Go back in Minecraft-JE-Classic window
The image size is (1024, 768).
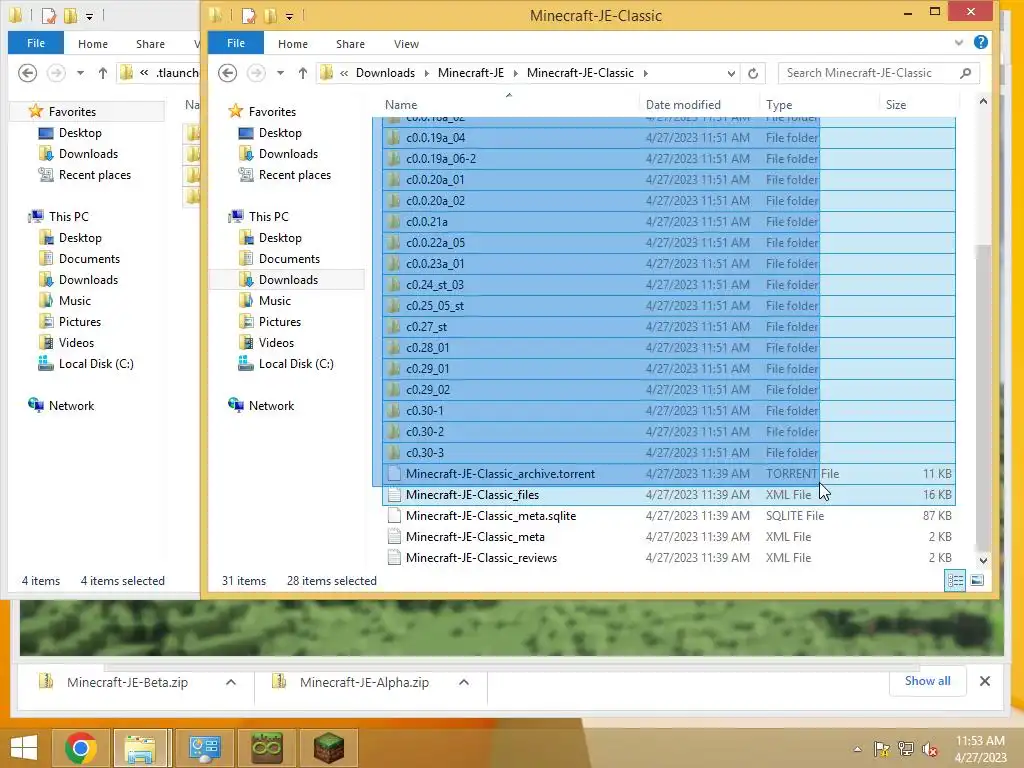tap(227, 72)
